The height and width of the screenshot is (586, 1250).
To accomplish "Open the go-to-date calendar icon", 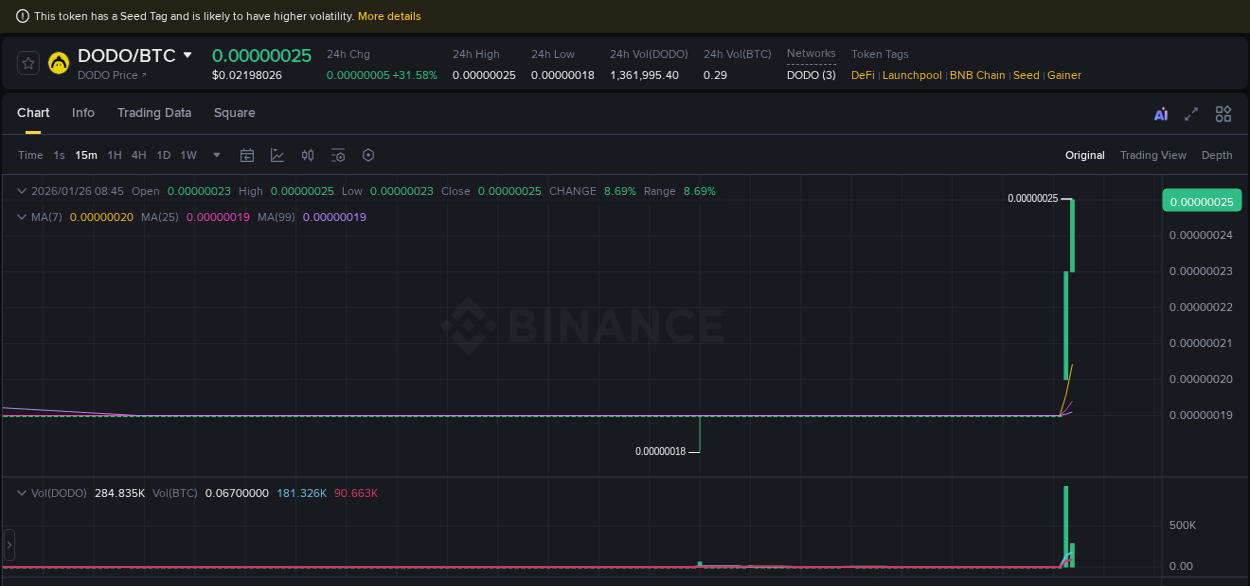I will [247, 155].
